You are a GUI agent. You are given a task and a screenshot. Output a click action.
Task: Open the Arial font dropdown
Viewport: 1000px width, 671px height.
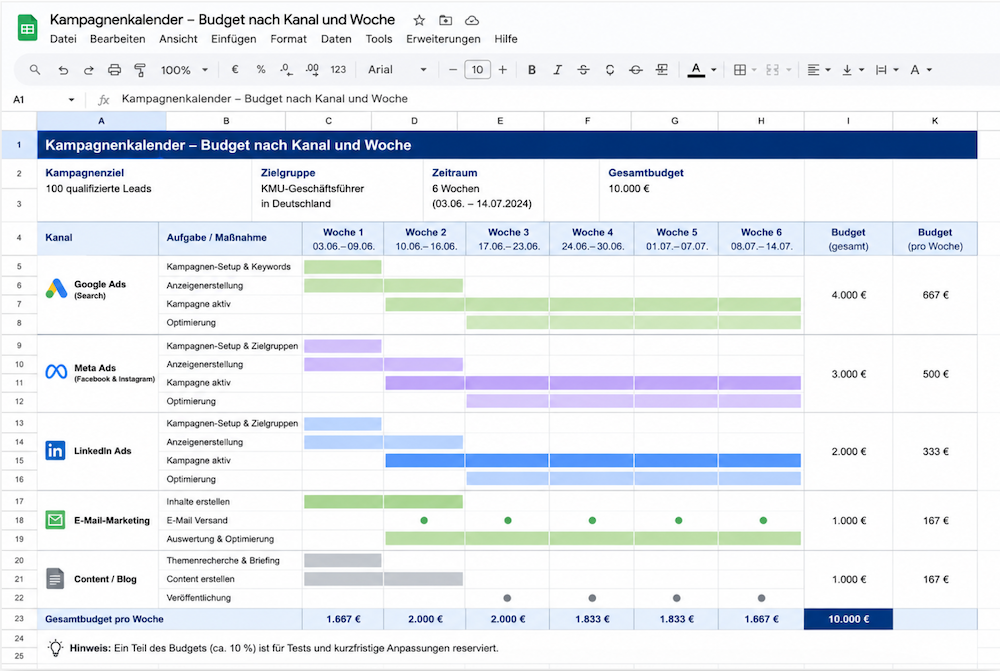pos(397,70)
